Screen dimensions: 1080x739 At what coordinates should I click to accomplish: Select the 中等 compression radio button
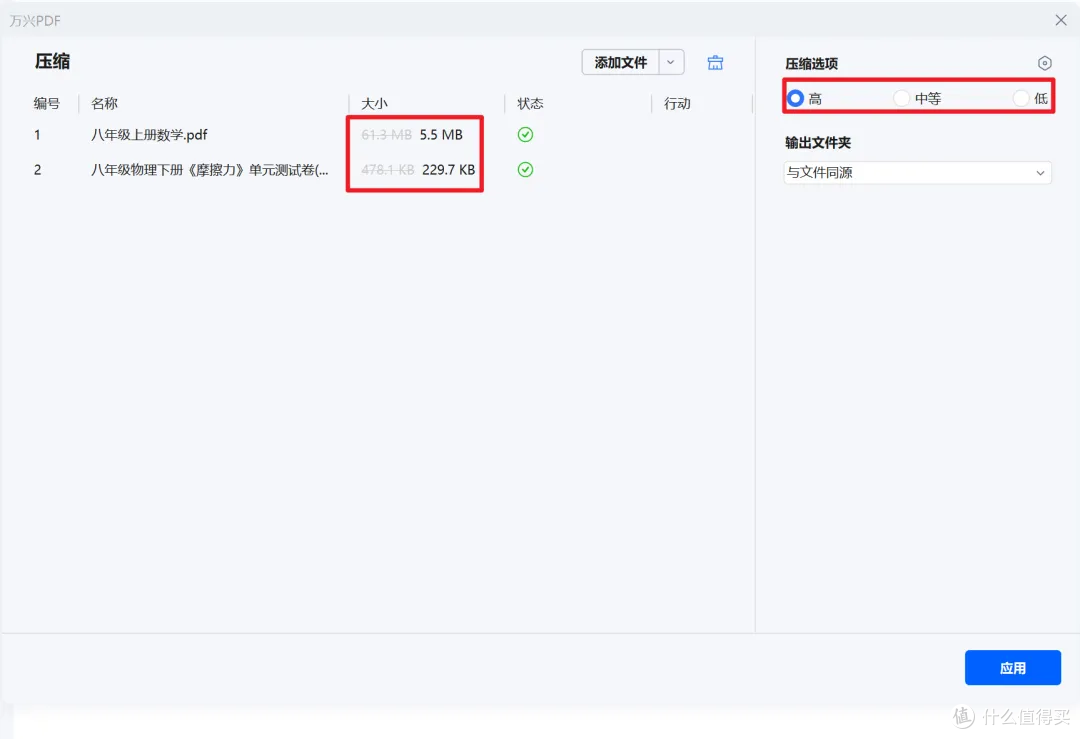pyautogui.click(x=901, y=98)
